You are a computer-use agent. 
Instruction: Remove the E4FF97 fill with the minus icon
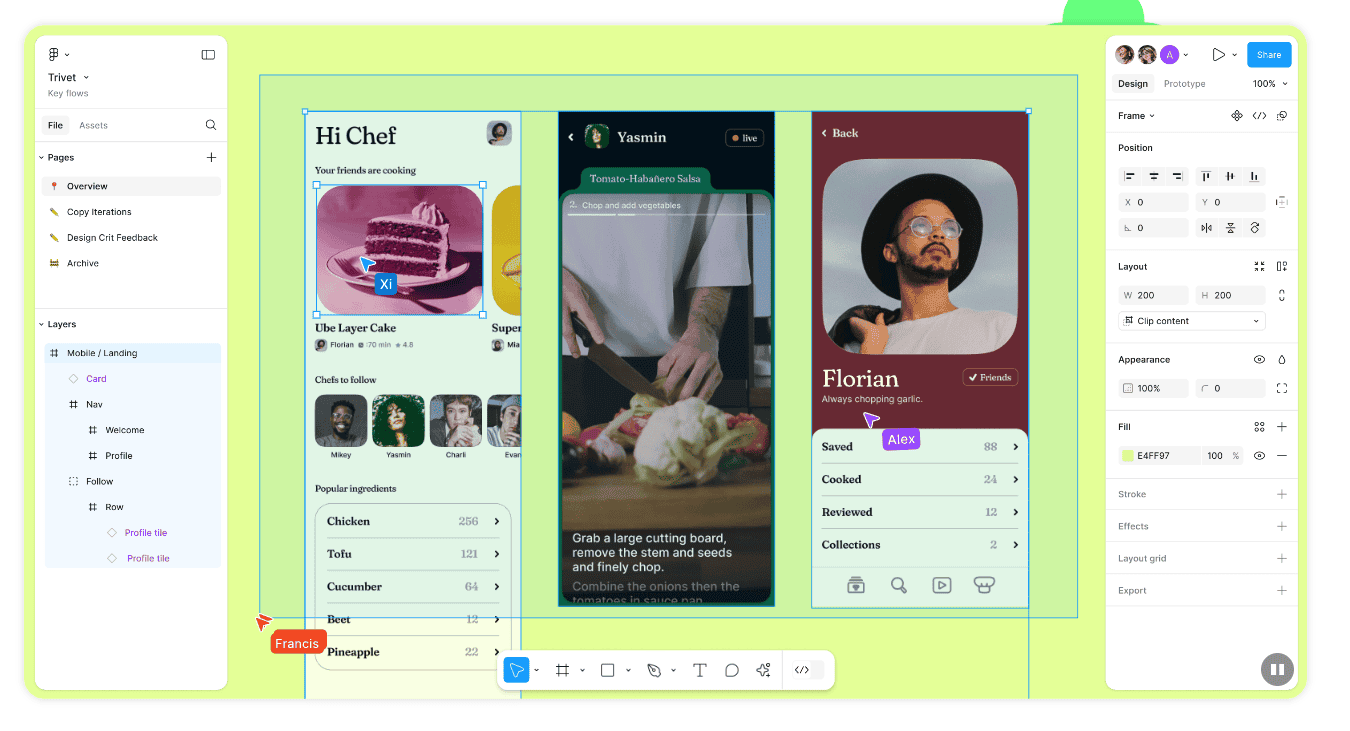(x=1282, y=455)
